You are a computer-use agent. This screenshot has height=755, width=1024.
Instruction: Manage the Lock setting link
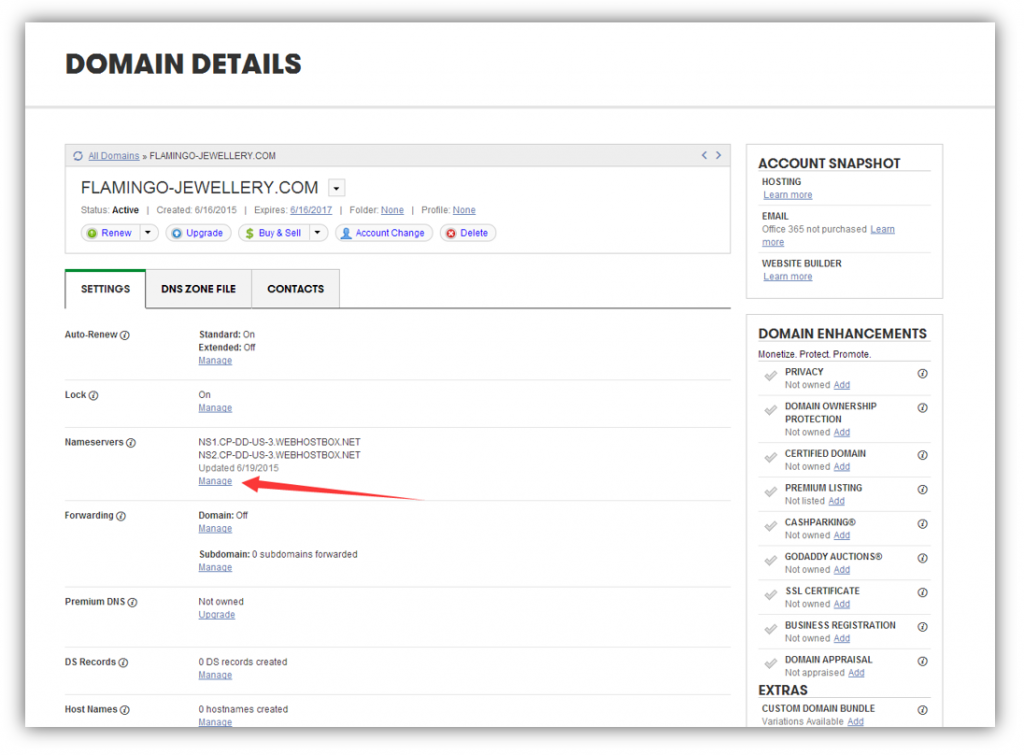216,408
